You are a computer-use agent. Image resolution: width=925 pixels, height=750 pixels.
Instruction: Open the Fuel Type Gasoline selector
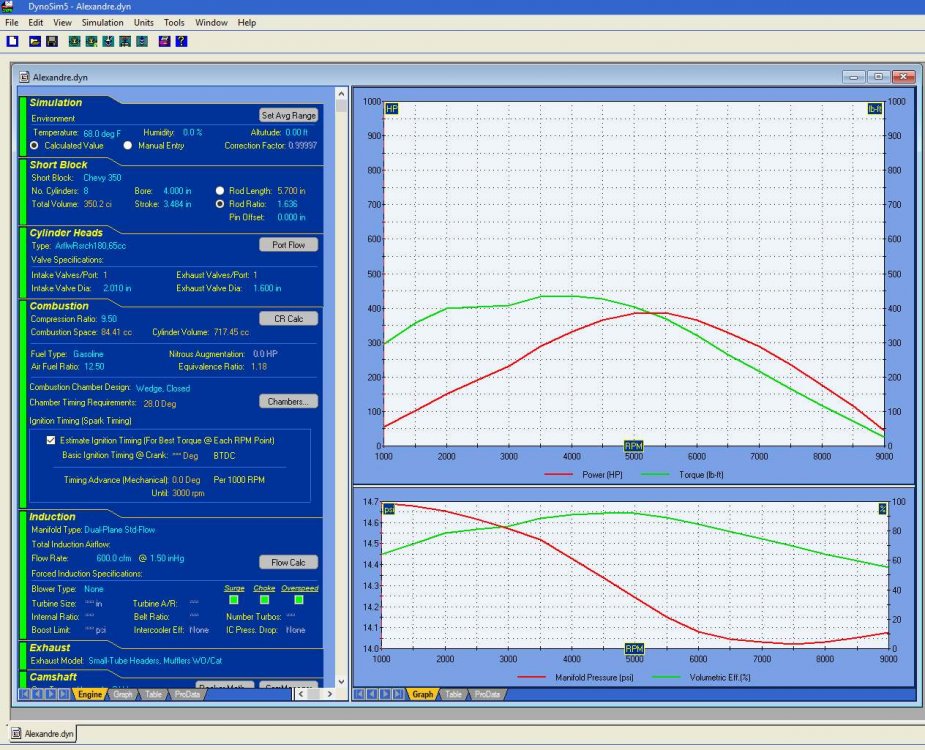(x=88, y=354)
